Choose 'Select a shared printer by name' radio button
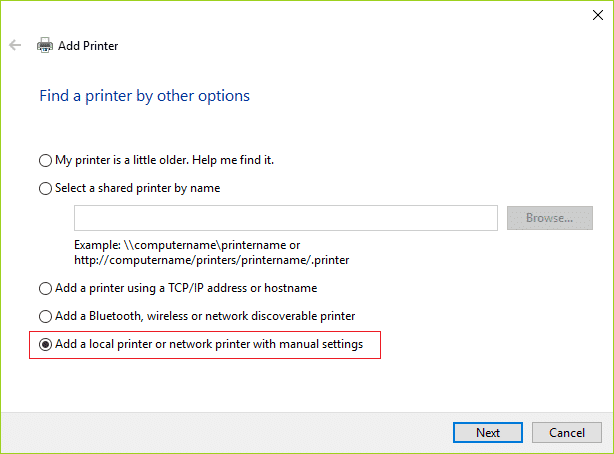 [44, 188]
